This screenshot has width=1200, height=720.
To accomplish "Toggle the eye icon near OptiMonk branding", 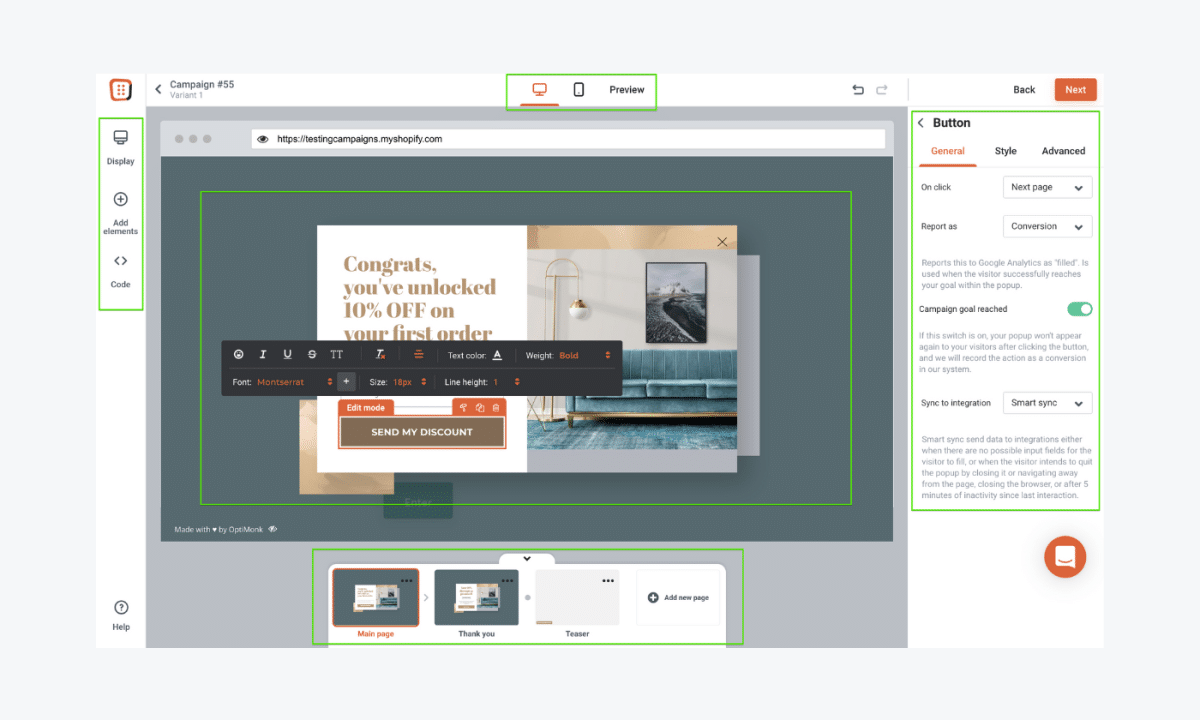I will point(272,529).
